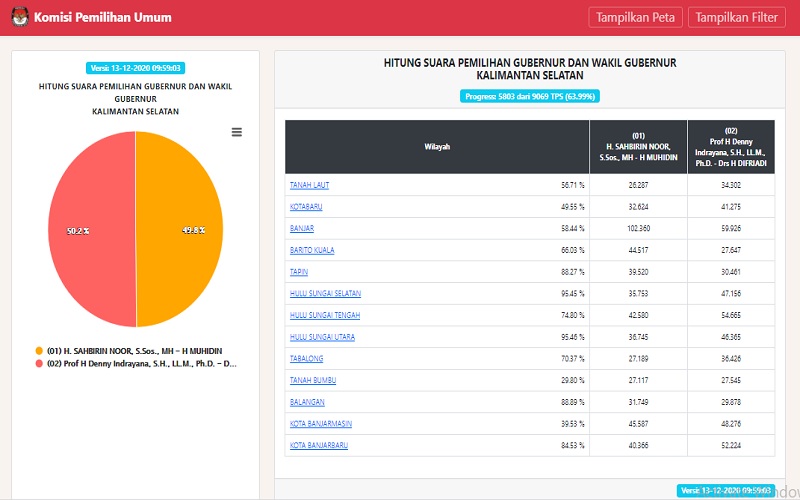The image size is (800, 500).
Task: Open the chart hamburger menu
Action: pos(237,132)
